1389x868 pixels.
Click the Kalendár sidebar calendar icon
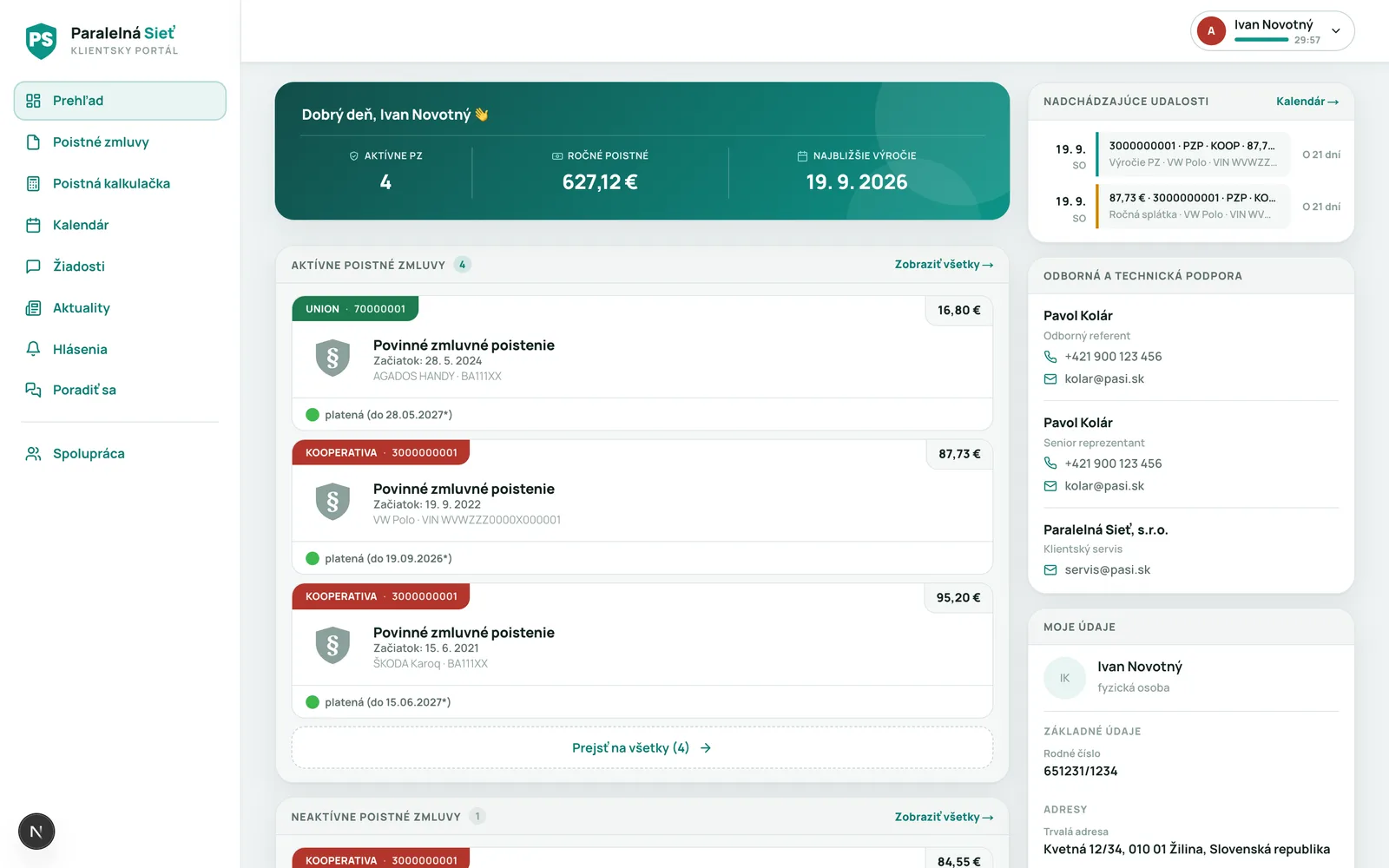click(33, 225)
